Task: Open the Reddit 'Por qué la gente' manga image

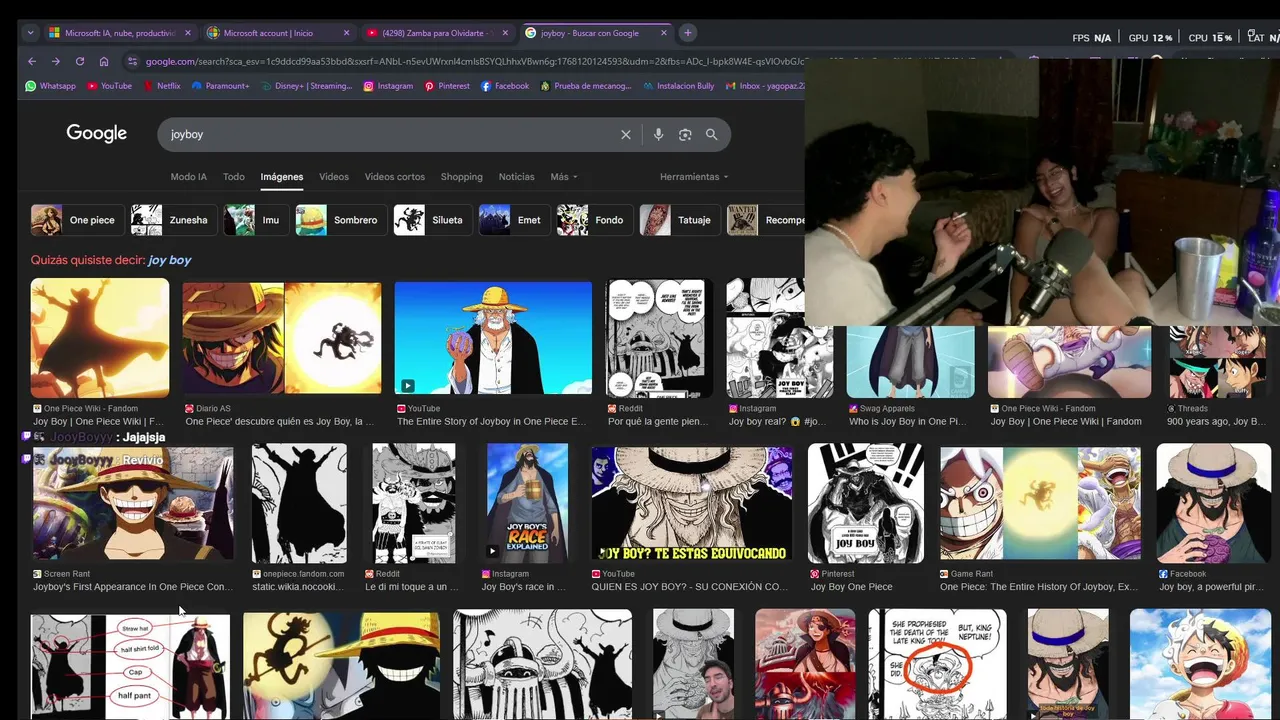Action: pyautogui.click(x=659, y=338)
